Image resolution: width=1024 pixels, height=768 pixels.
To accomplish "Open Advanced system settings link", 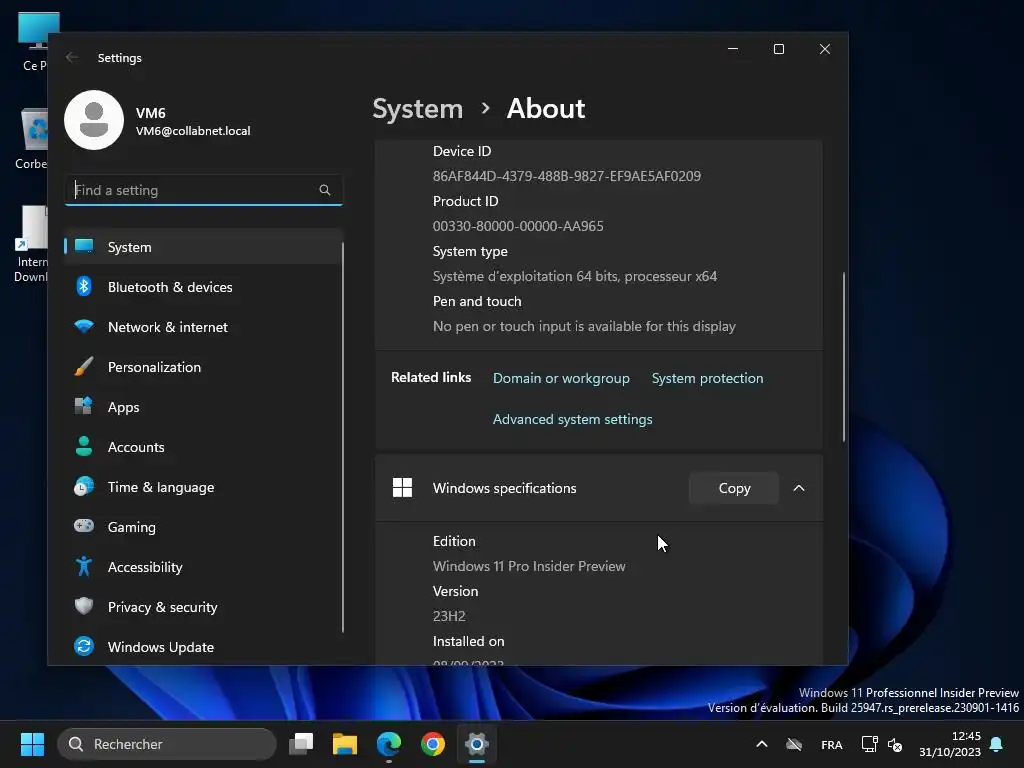I will pyautogui.click(x=572, y=419).
